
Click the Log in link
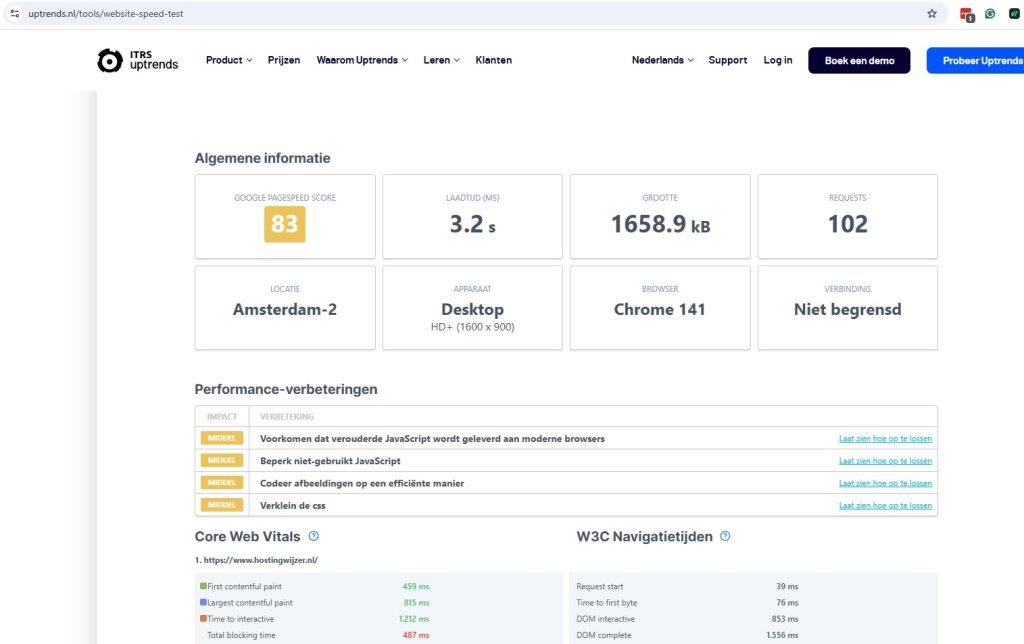click(777, 60)
